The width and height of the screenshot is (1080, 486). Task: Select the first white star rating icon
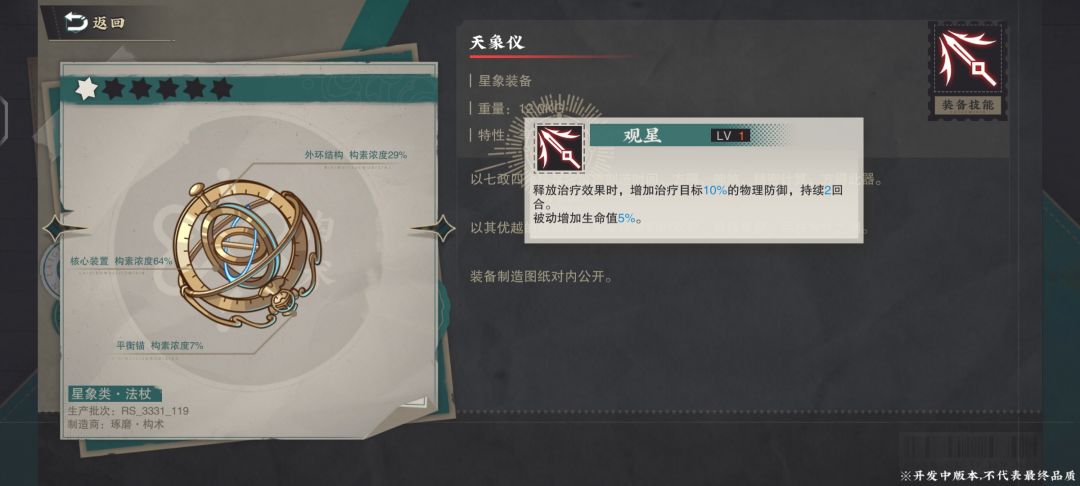point(87,89)
